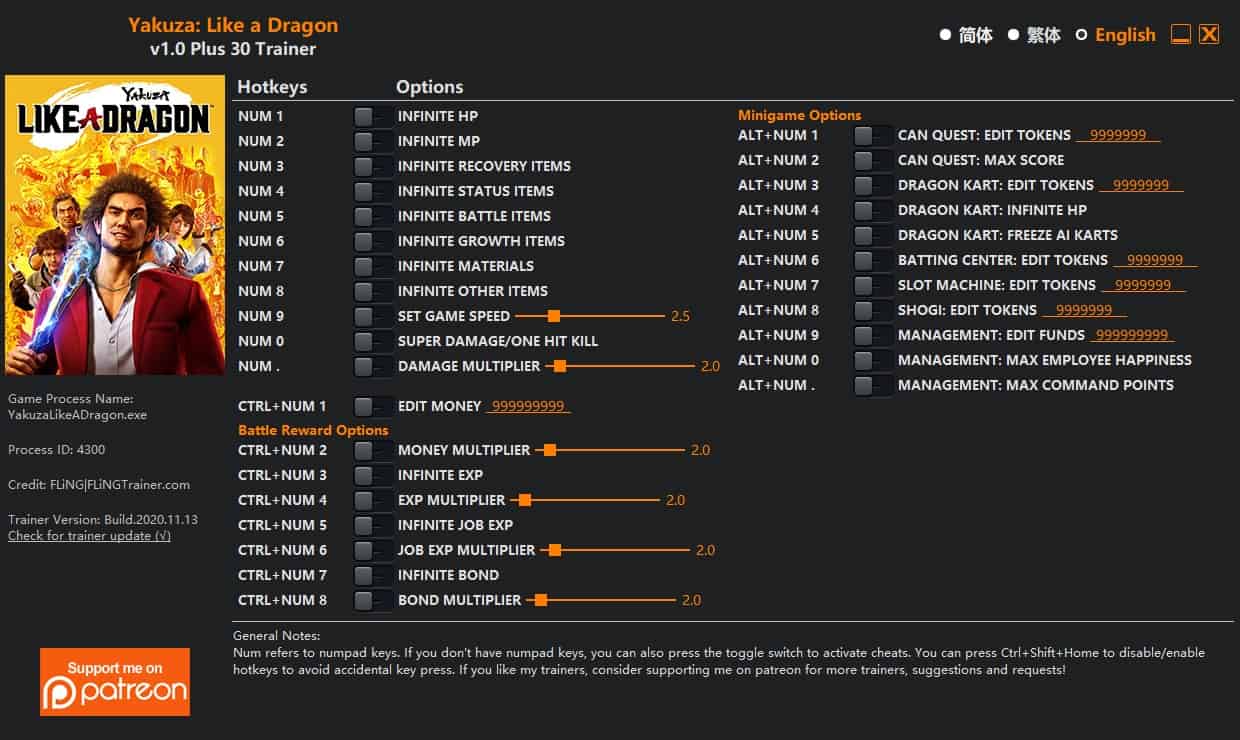Enable Management: Max Employee Happiness

point(872,360)
